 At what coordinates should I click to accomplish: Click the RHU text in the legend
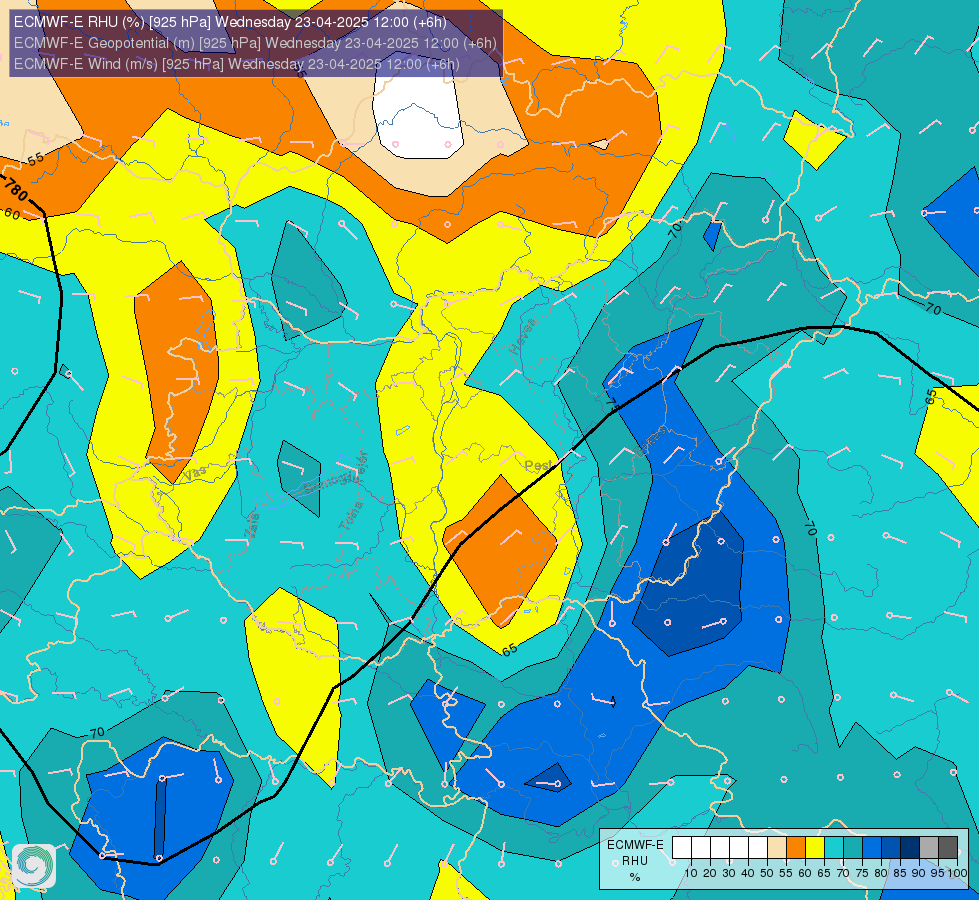point(635,861)
